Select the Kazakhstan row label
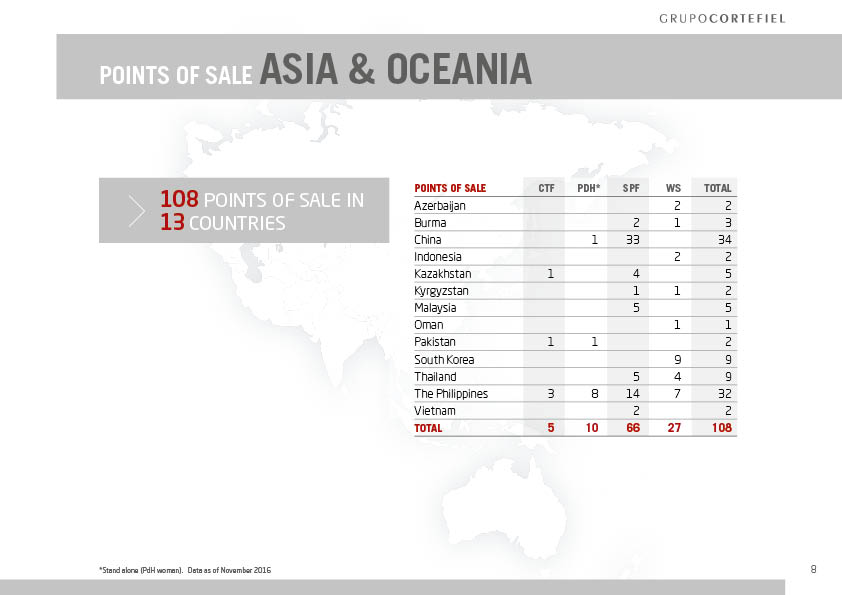The width and height of the screenshot is (842, 595). 442,274
